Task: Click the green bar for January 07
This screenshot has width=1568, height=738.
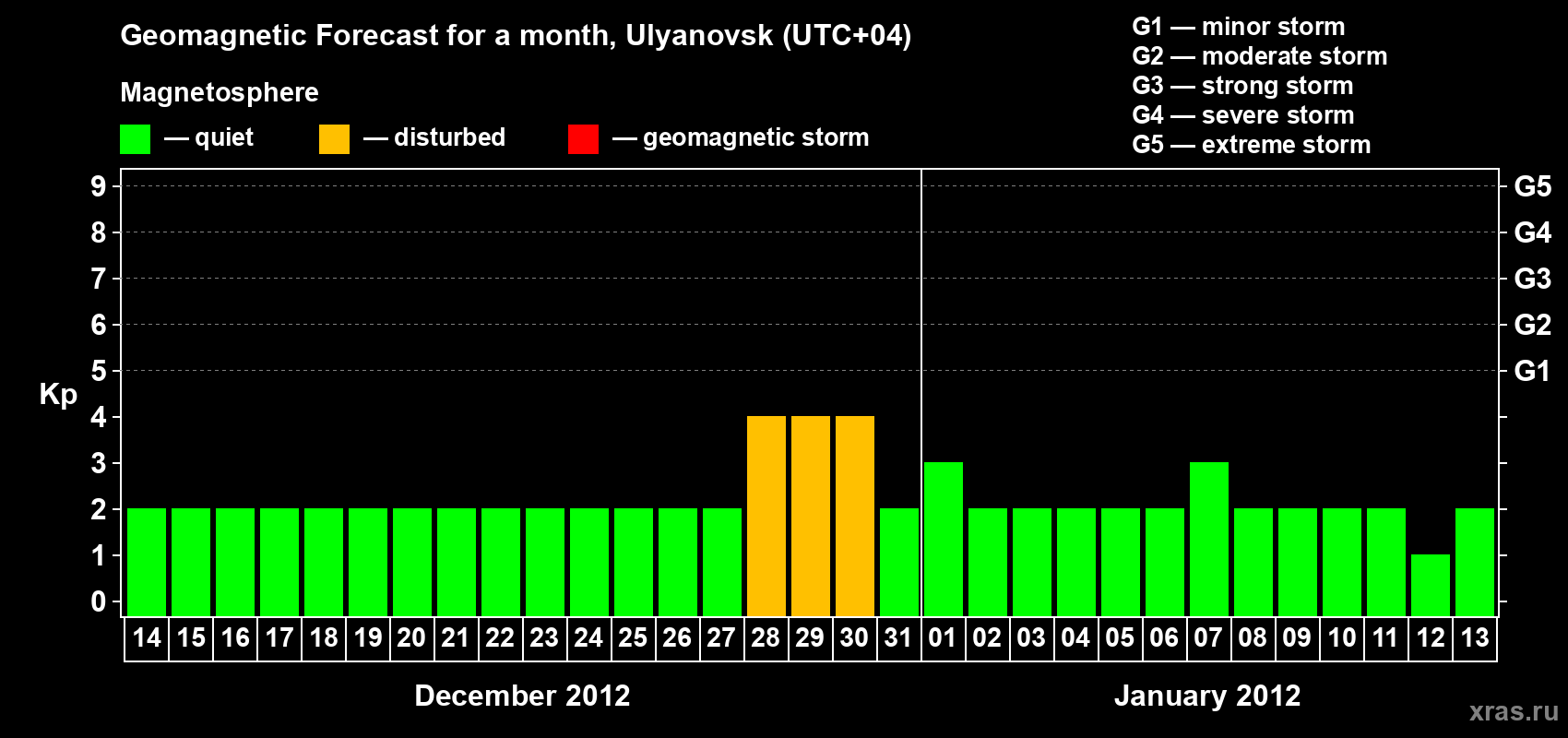Action: 1209,539
